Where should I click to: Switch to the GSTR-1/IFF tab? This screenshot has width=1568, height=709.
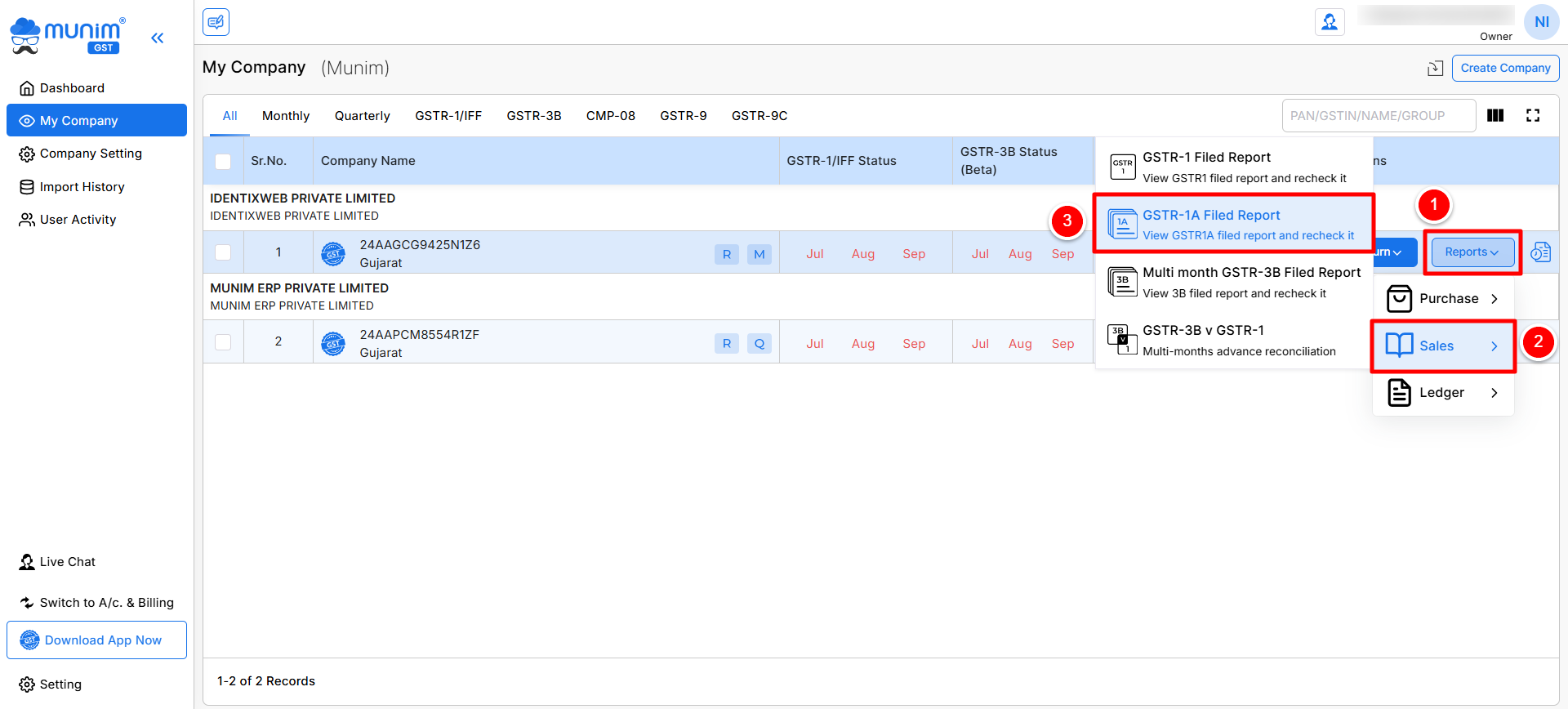click(448, 116)
